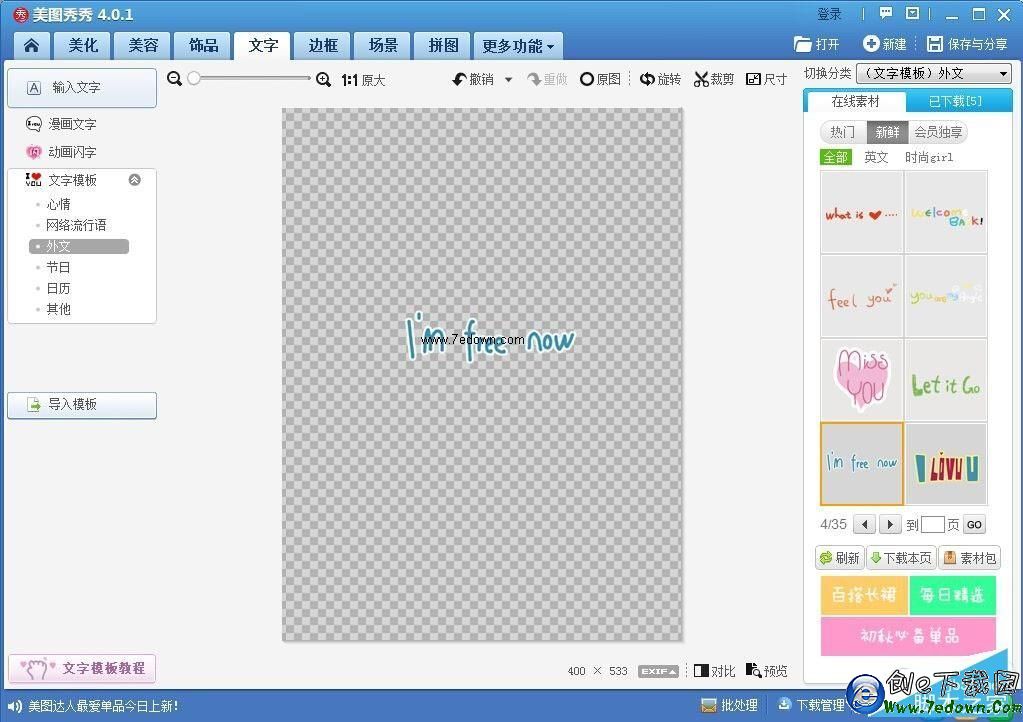This screenshot has height=722, width=1023.
Task: Select the 会员独享 filter
Action: [938, 132]
